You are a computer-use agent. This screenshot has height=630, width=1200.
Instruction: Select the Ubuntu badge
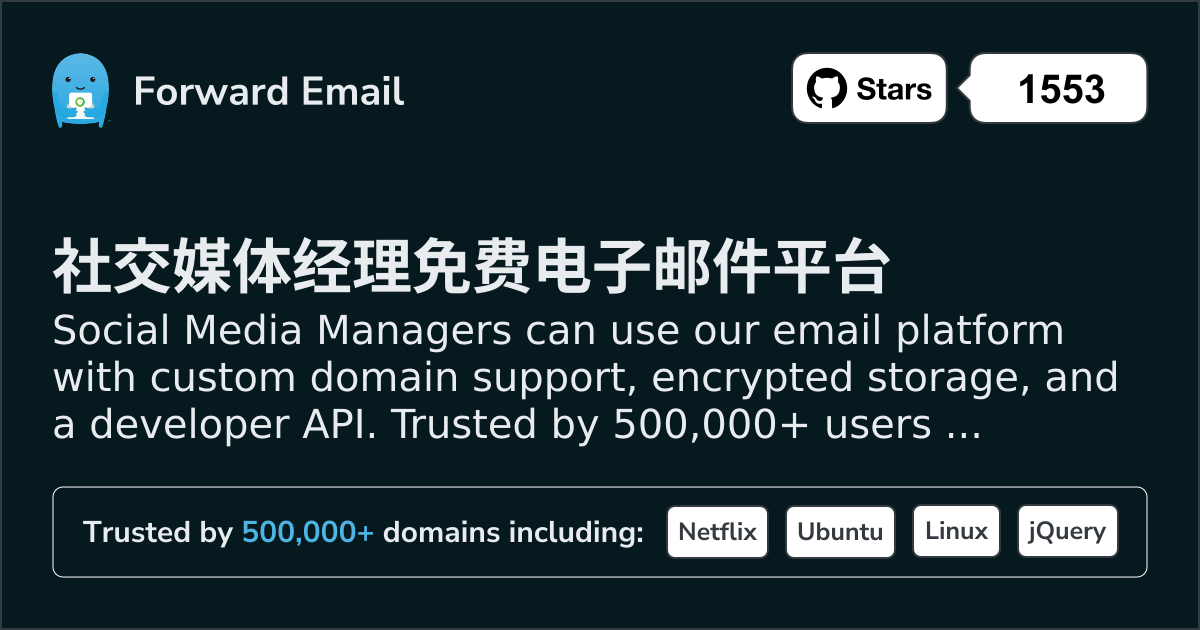(x=840, y=532)
